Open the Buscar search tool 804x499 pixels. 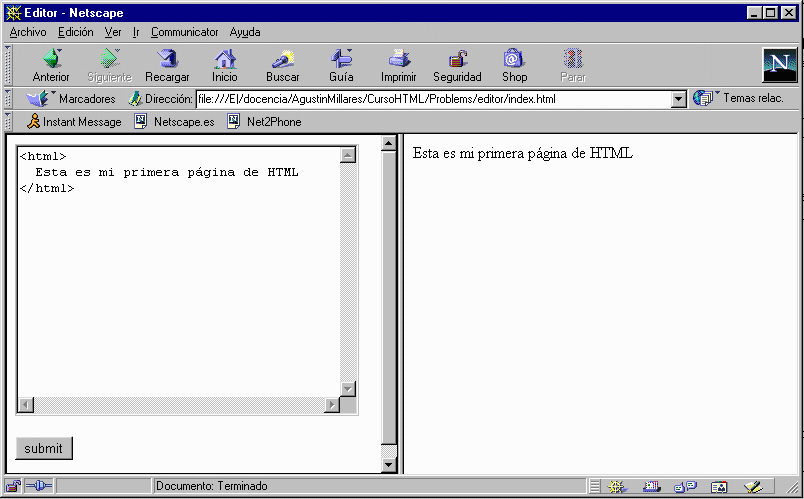click(283, 65)
